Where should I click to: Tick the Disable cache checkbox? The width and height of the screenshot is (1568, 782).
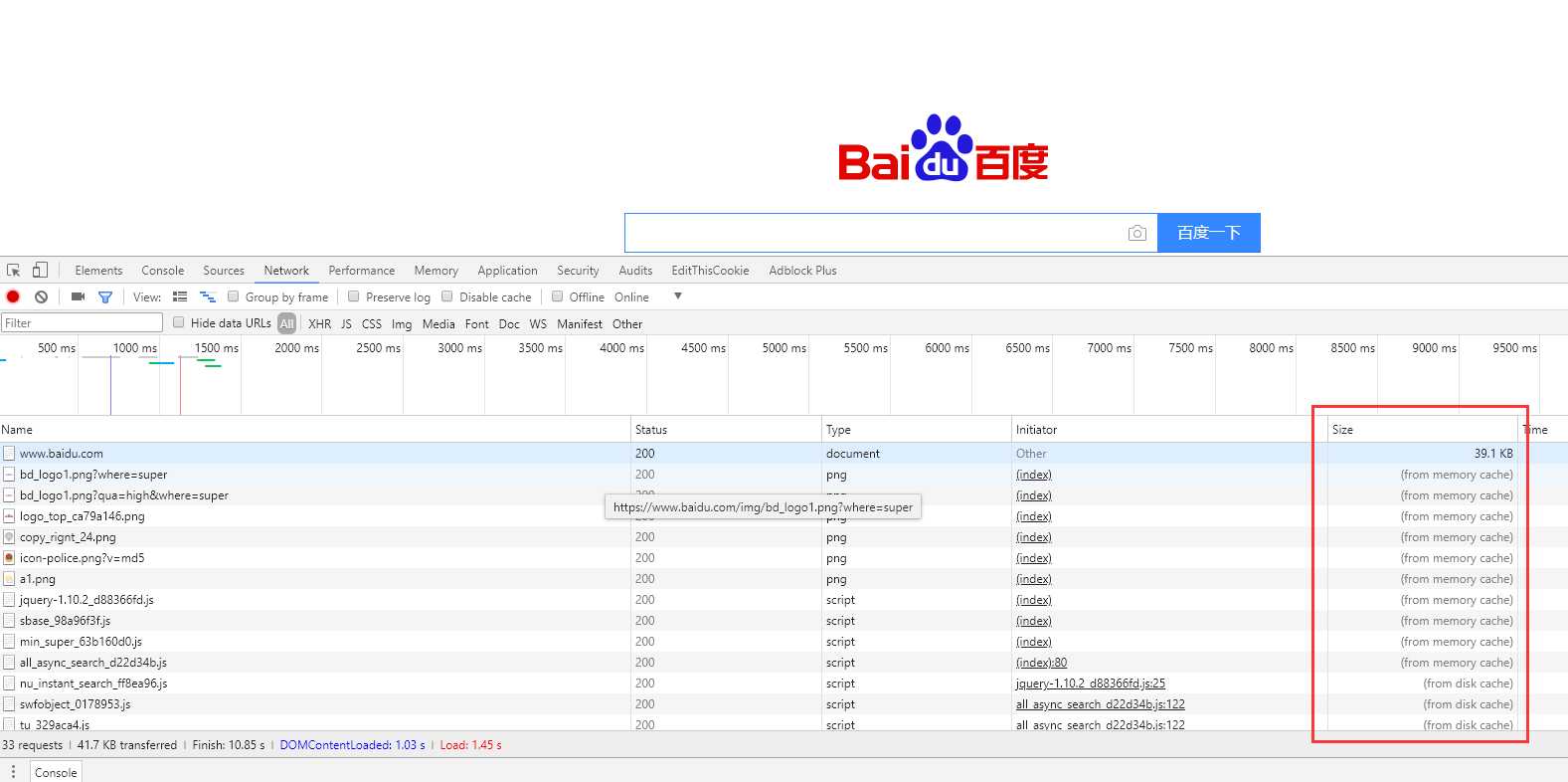tap(446, 296)
